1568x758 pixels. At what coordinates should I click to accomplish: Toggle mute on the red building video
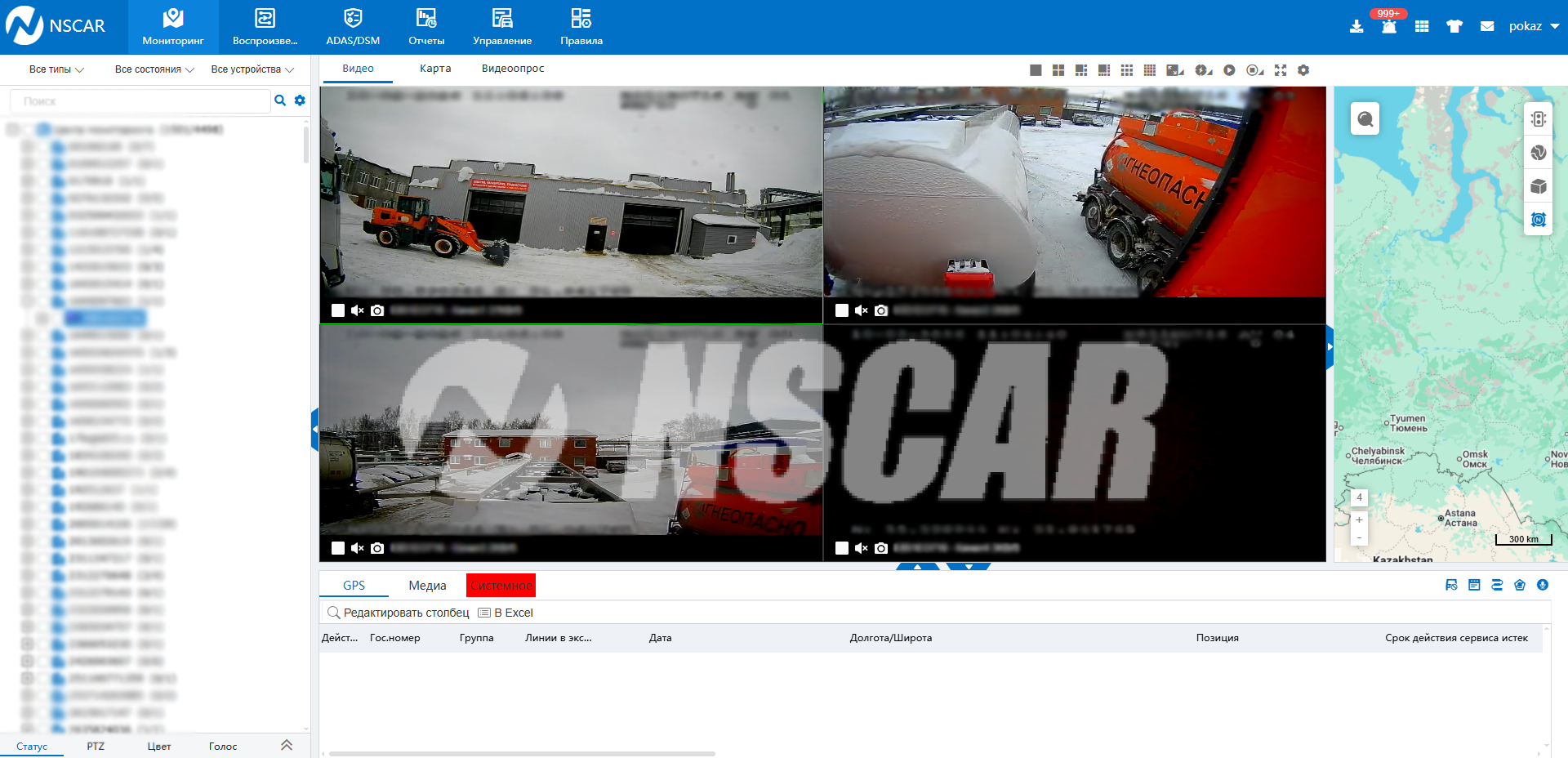[x=358, y=548]
